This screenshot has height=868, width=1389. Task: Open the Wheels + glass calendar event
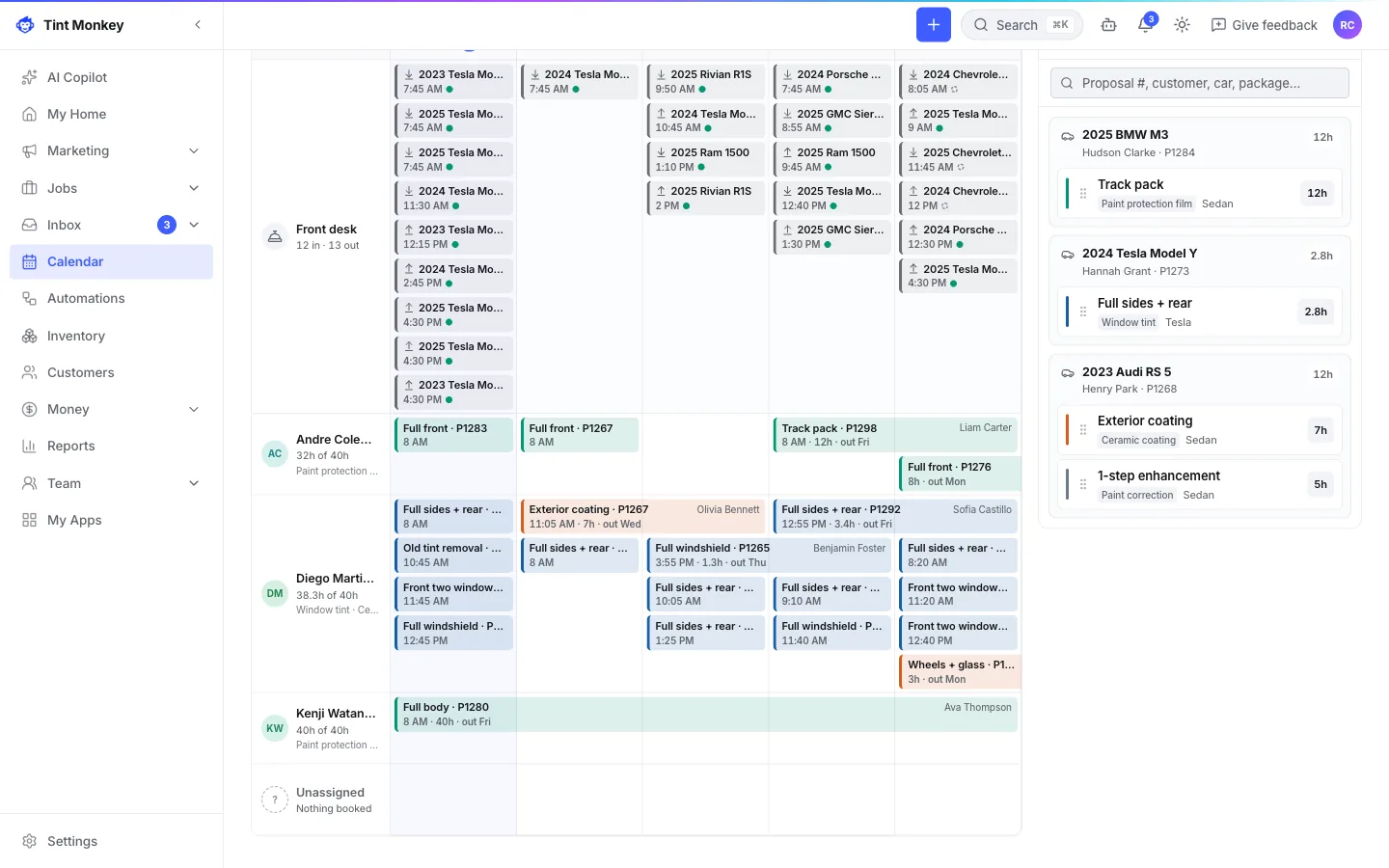pyautogui.click(x=960, y=672)
